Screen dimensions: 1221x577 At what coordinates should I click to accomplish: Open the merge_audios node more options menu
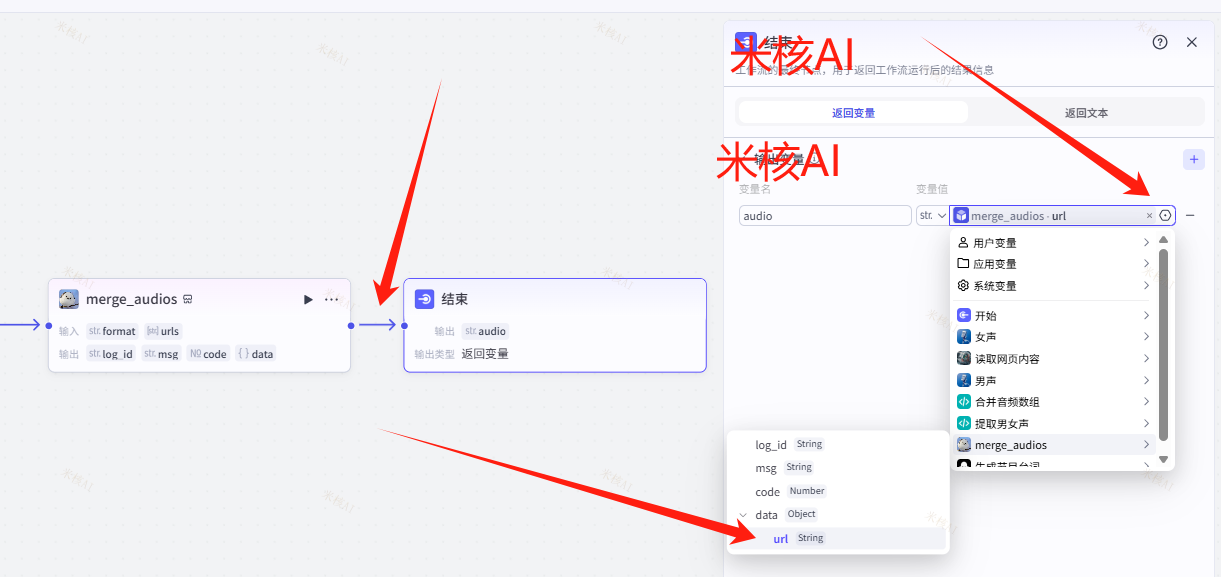(332, 299)
